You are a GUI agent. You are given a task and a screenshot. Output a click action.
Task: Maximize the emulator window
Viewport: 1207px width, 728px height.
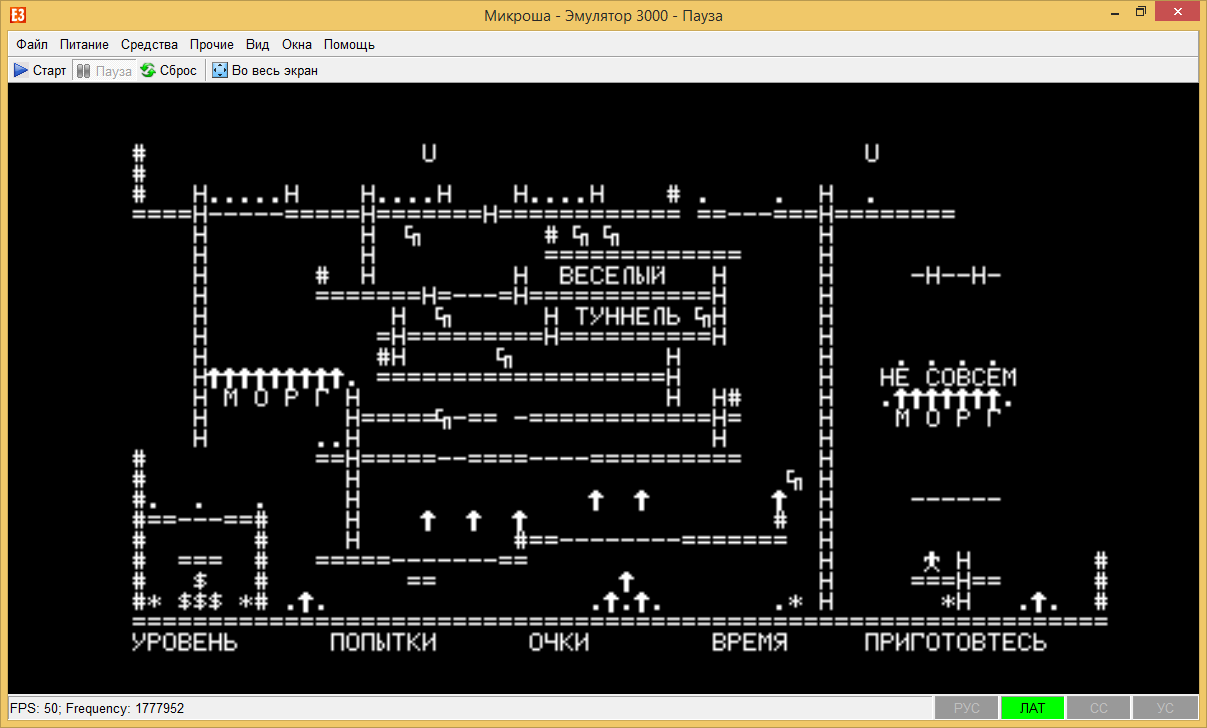[1141, 14]
